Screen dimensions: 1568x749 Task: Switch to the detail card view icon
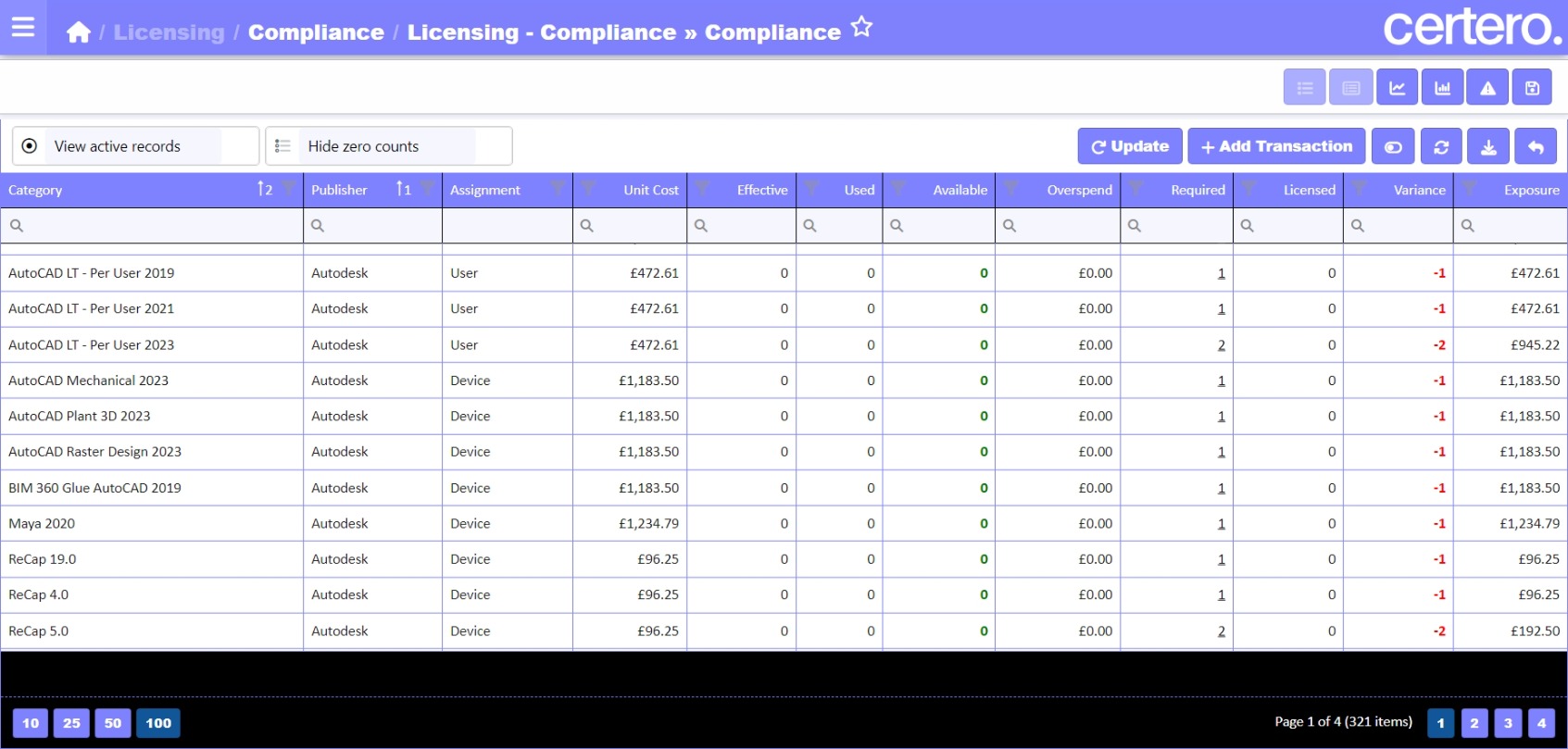(1351, 88)
